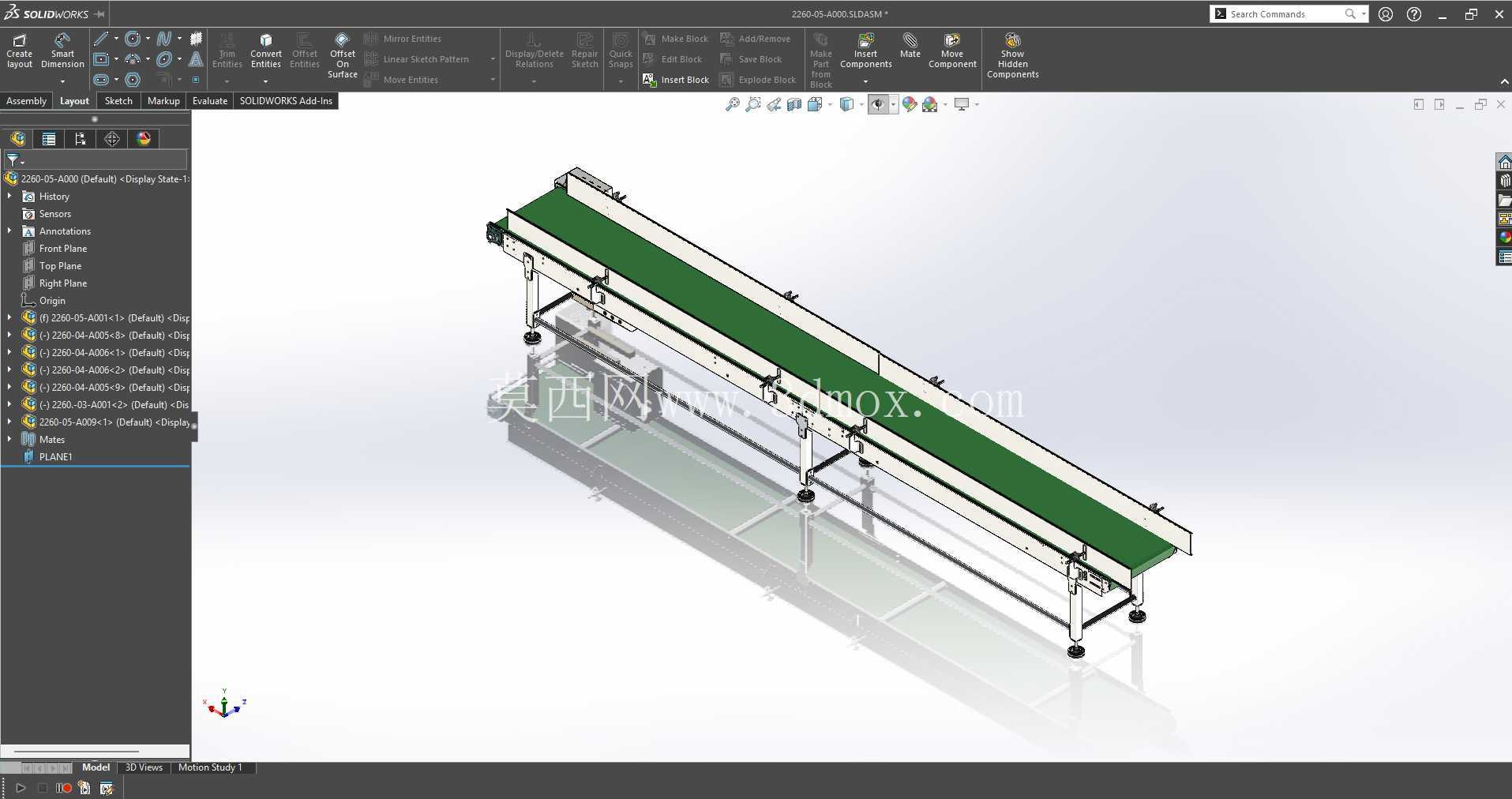Viewport: 1512px width, 799px height.
Task: Click the New Macro icon
Action: (x=85, y=788)
